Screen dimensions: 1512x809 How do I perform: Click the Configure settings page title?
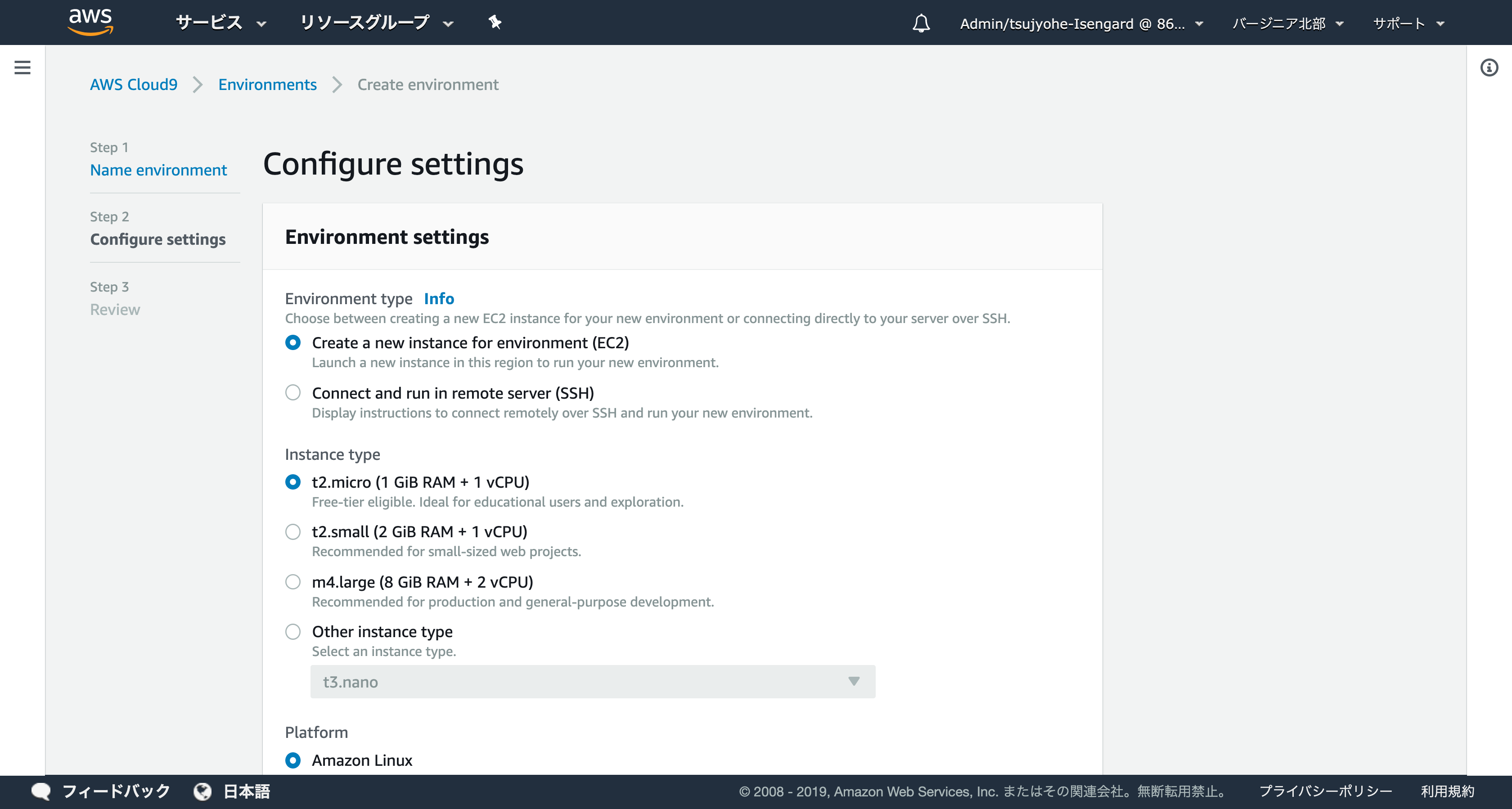393,164
